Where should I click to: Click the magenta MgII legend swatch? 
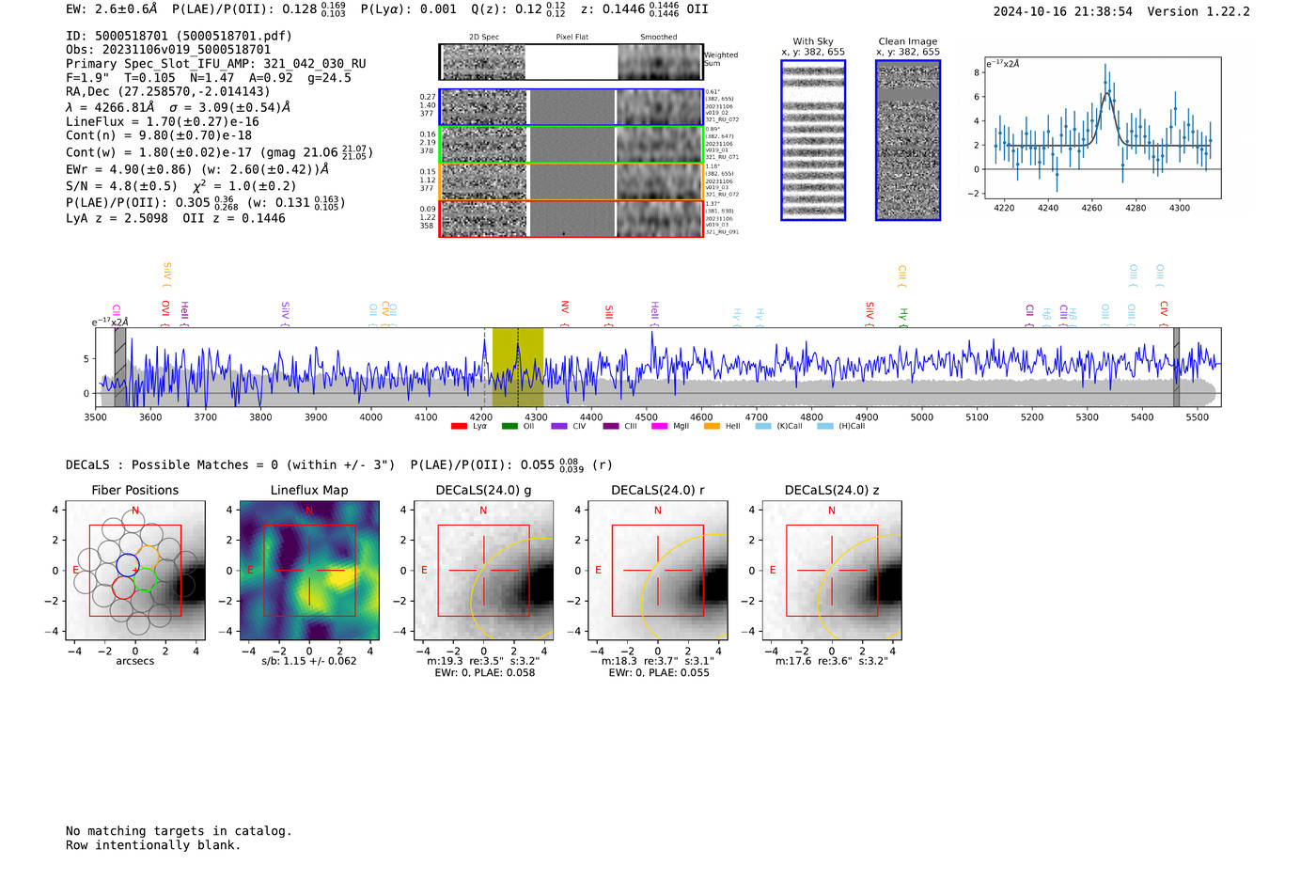pyautogui.click(x=659, y=426)
